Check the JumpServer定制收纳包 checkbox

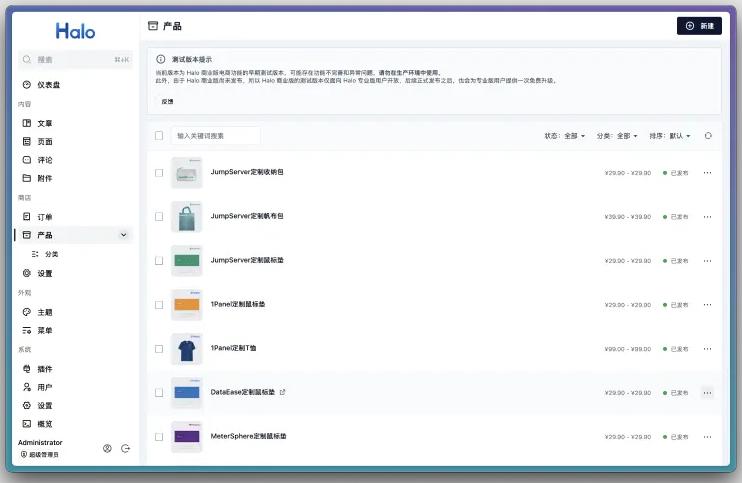pyautogui.click(x=159, y=173)
